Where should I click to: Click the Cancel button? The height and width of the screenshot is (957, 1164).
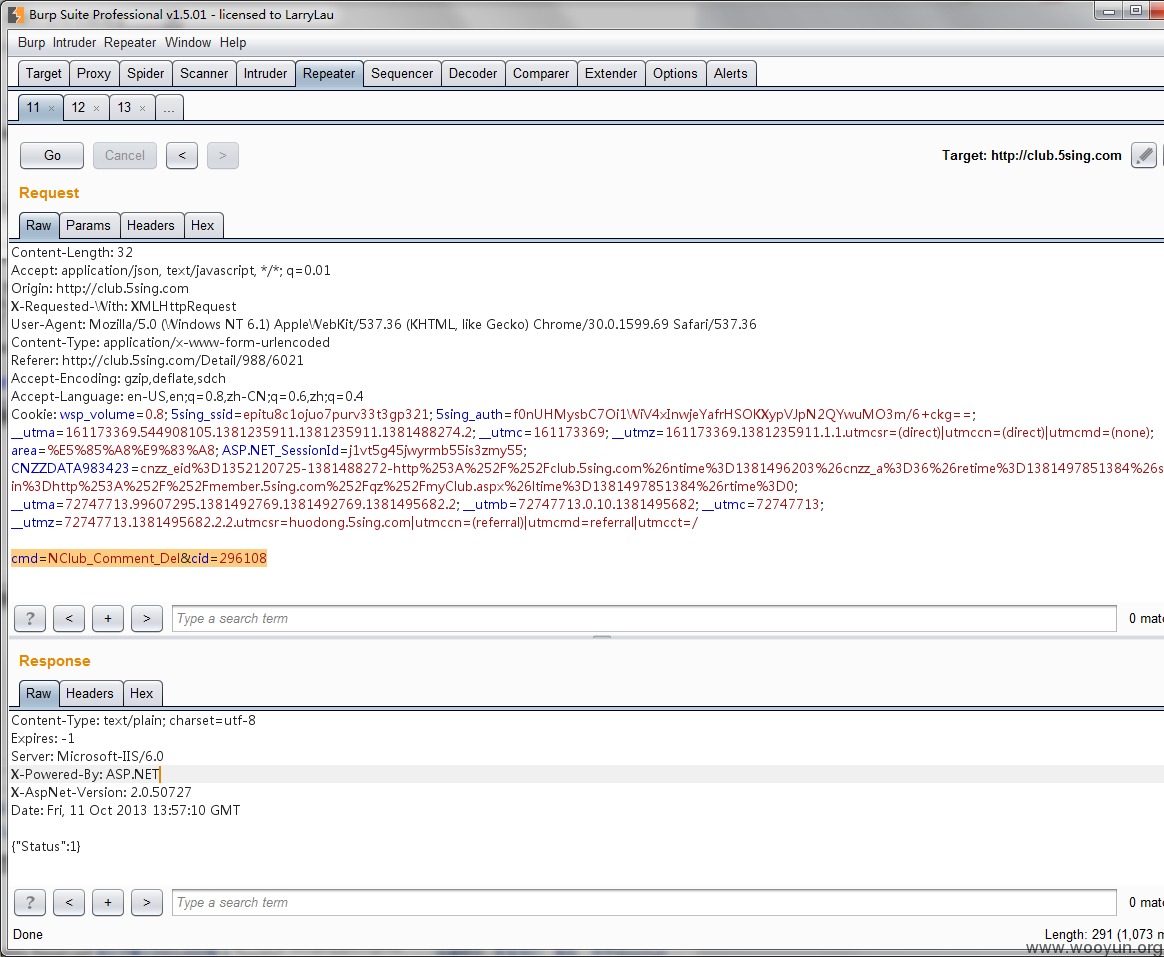point(125,155)
